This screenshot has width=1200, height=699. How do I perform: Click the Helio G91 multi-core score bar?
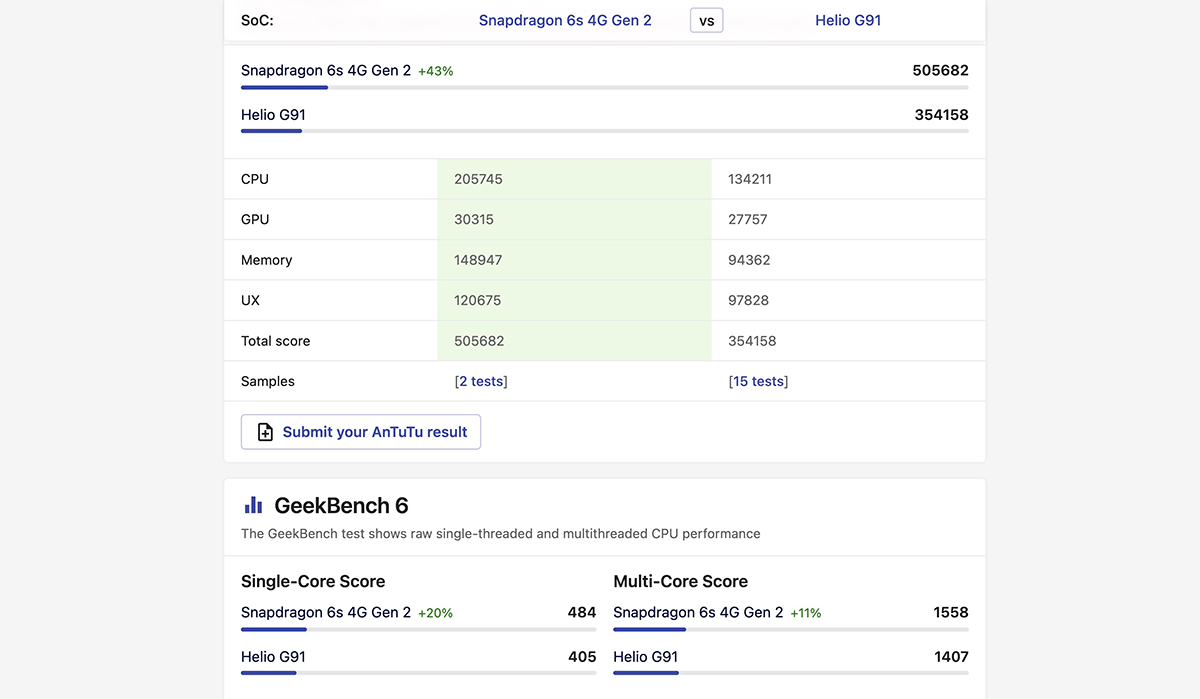(x=791, y=673)
